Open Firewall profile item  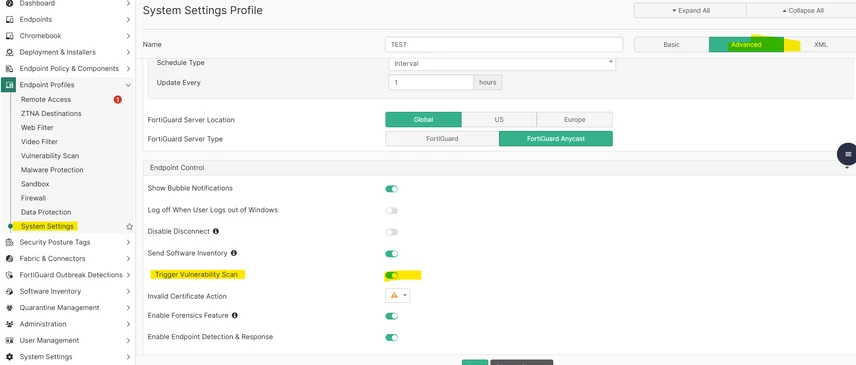(x=33, y=198)
